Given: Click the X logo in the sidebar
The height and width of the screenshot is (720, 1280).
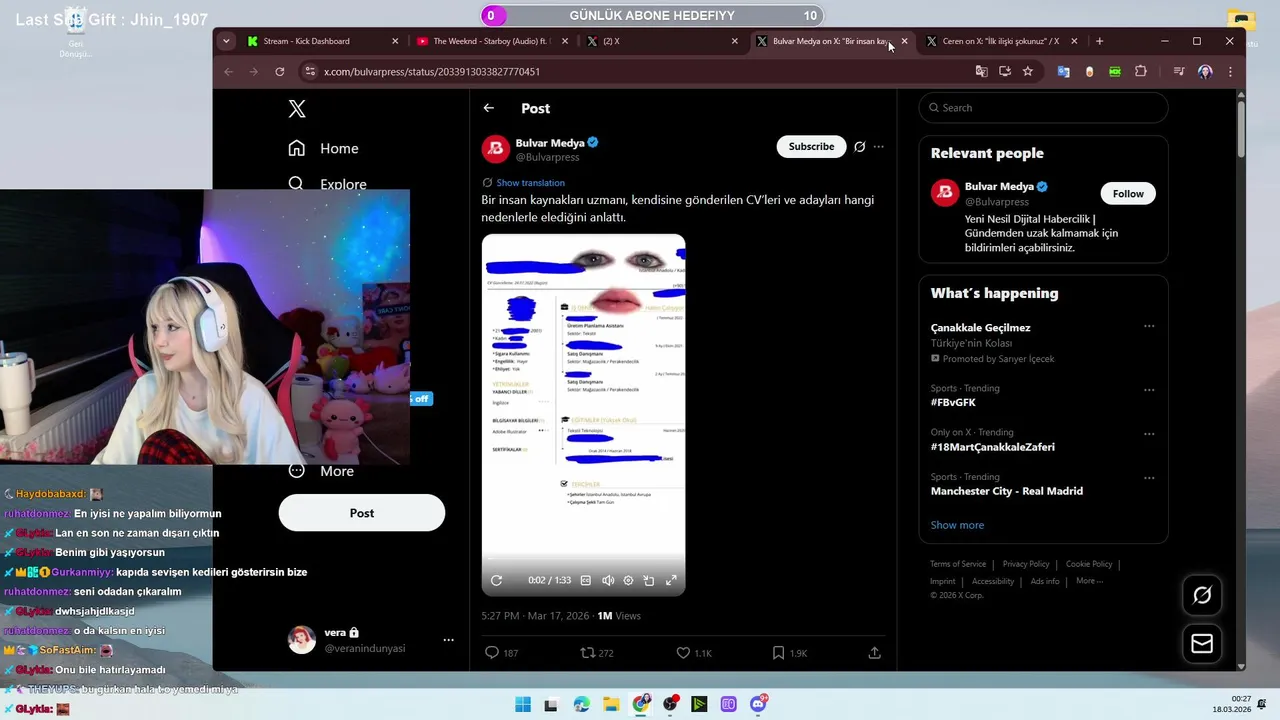Looking at the screenshot, I should coord(297,109).
